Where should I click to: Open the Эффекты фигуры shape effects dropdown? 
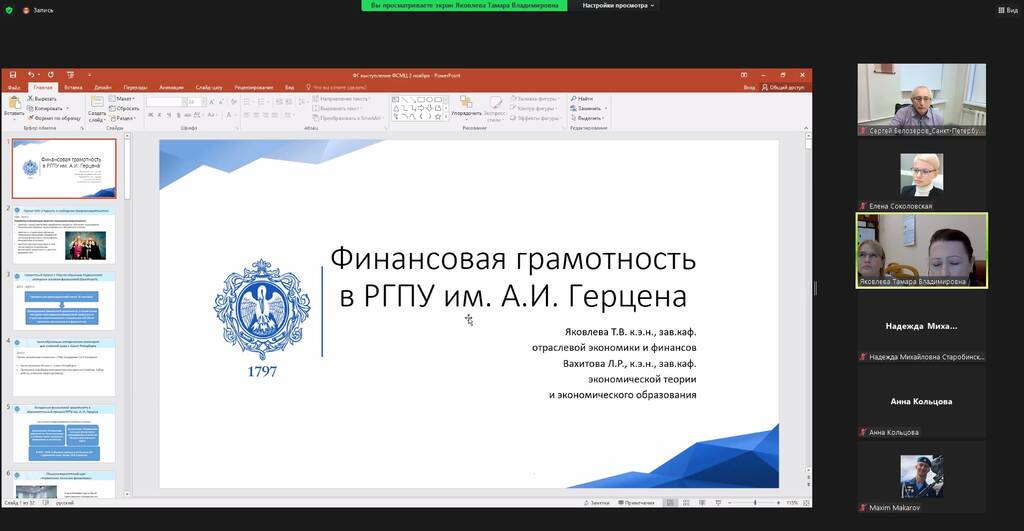[x=536, y=118]
